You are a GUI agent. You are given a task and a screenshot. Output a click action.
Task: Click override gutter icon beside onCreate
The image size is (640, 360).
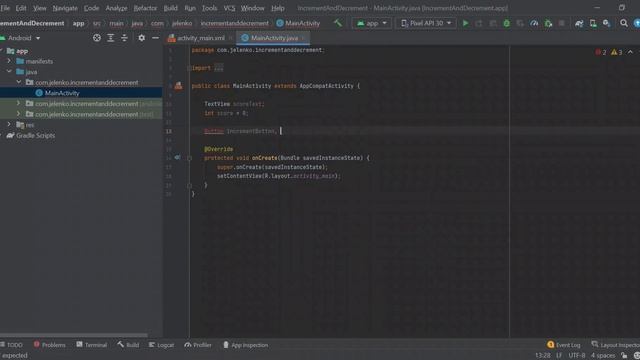pyautogui.click(x=177, y=158)
